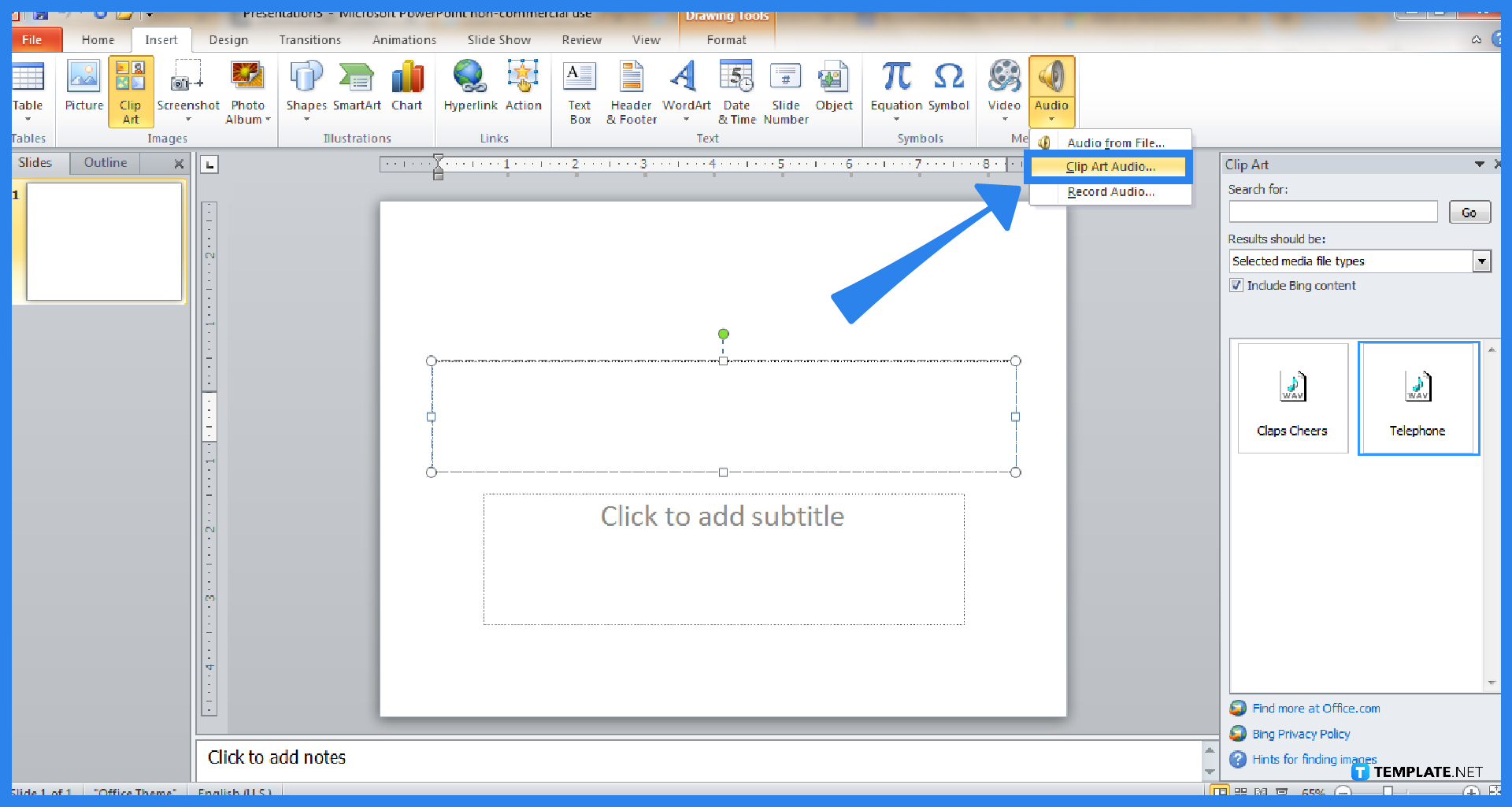Screen dimensions: 1512x807
Task: Expand the Shapes gallery
Action: [306, 120]
